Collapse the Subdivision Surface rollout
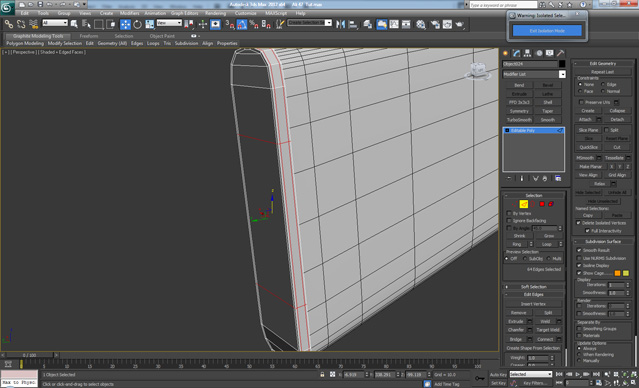 [x=603, y=242]
